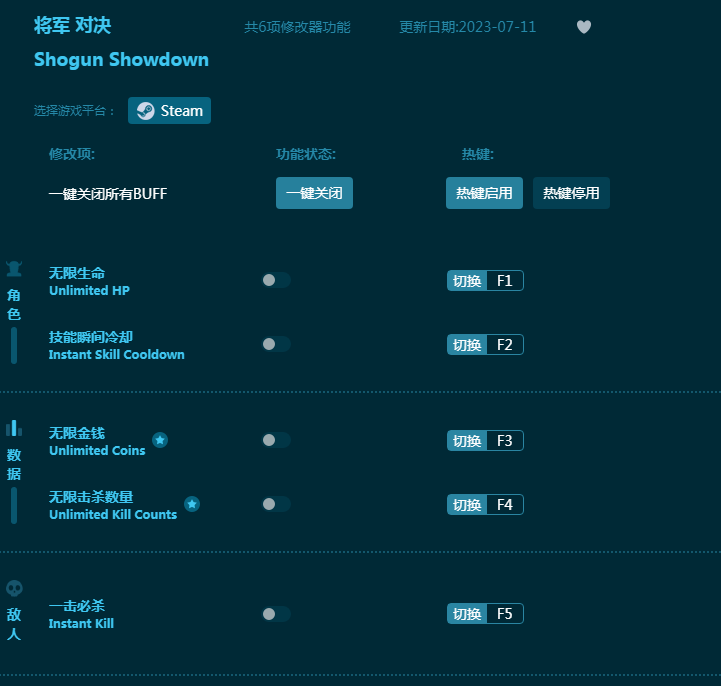Click the 热键: column header
The height and width of the screenshot is (686, 721).
tap(478, 154)
